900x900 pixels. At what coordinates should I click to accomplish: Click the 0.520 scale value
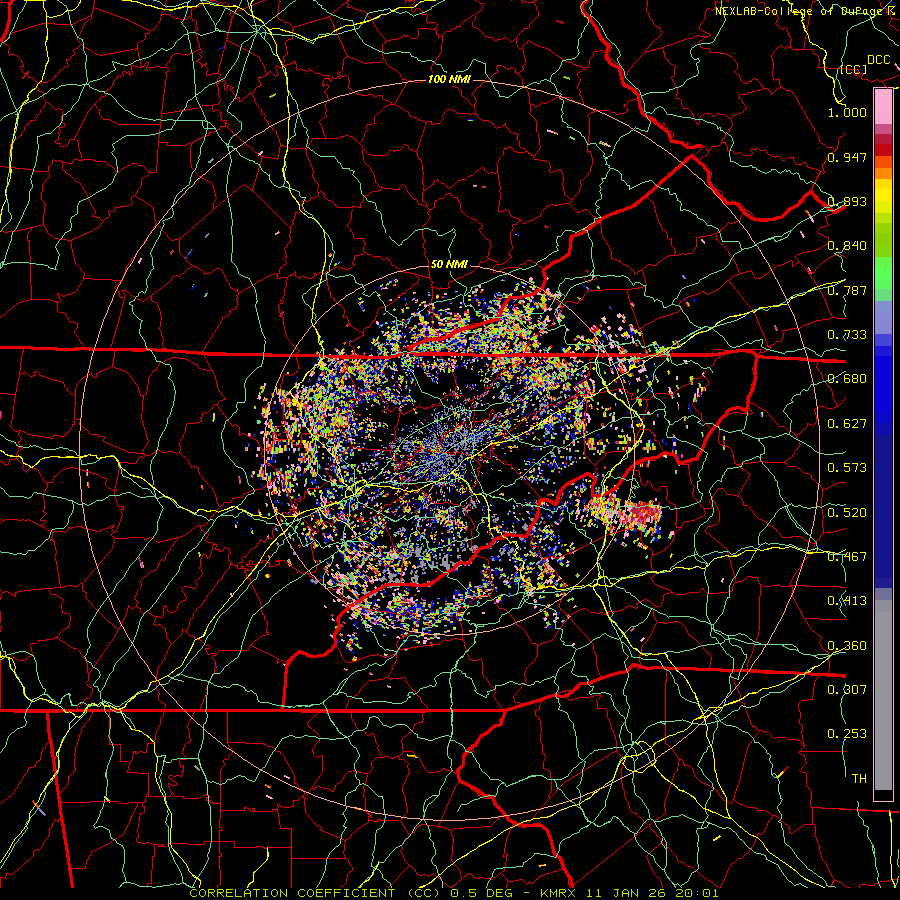(x=847, y=513)
